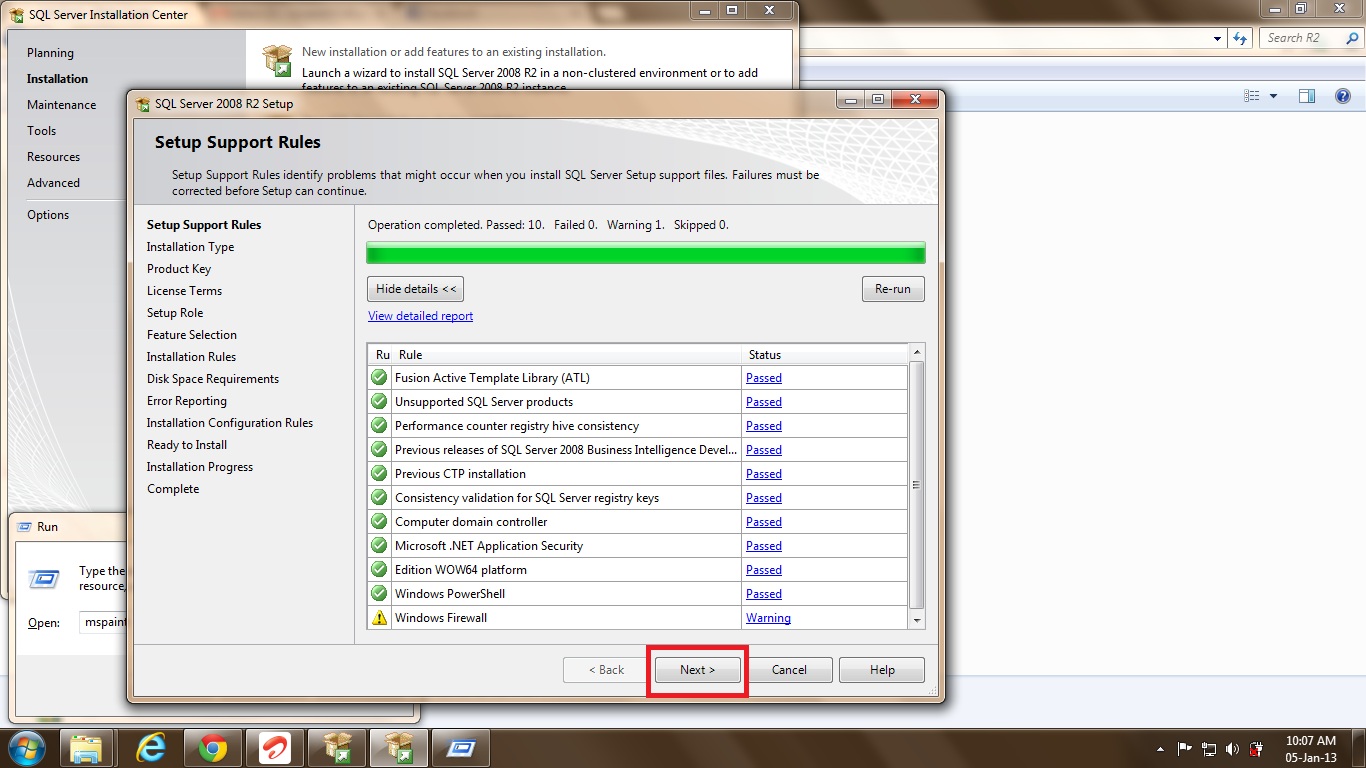Image resolution: width=1366 pixels, height=768 pixels.
Task: Click the help question mark icon
Action: tap(1343, 96)
